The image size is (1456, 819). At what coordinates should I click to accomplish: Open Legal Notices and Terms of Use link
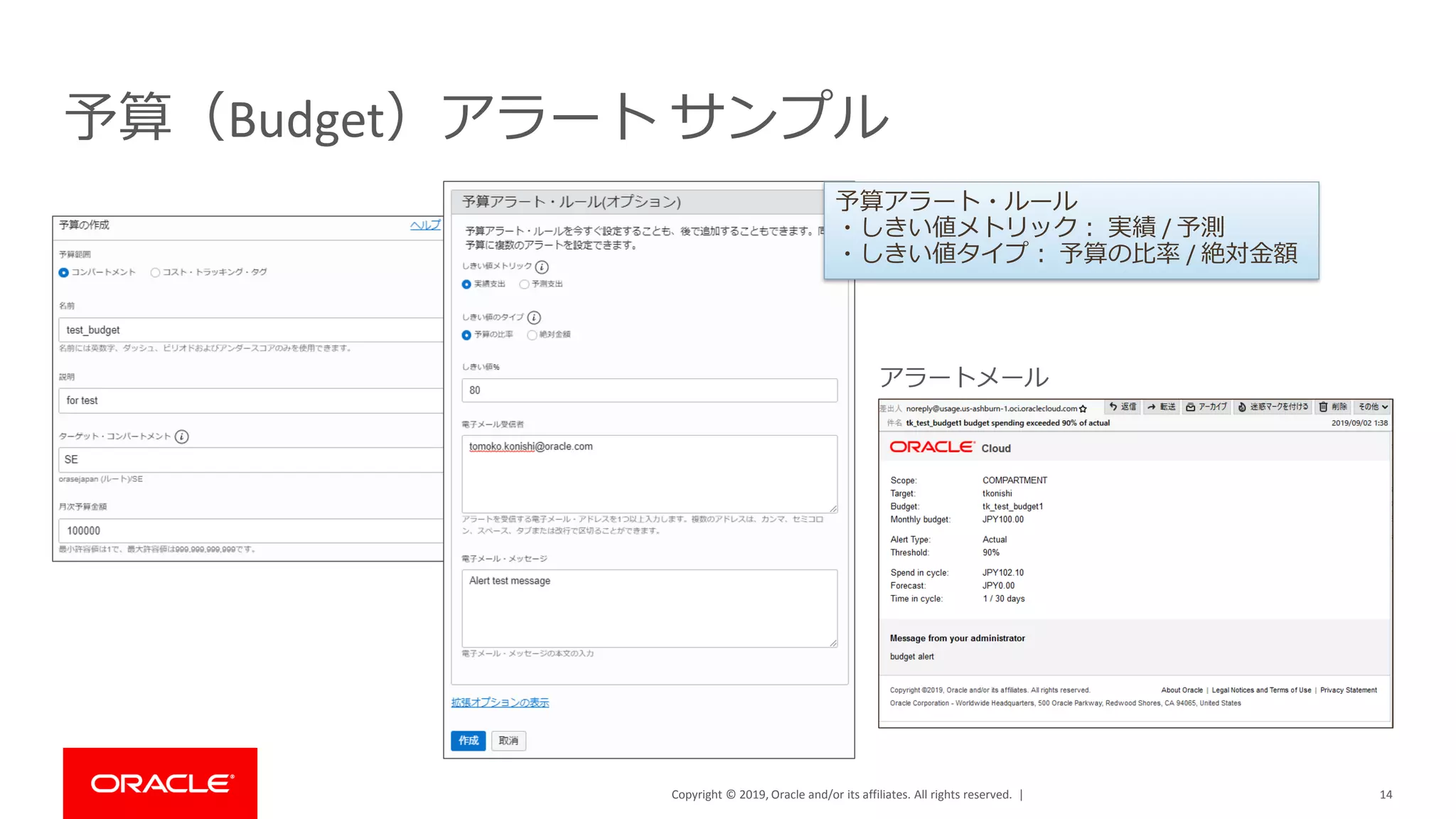click(x=1261, y=690)
